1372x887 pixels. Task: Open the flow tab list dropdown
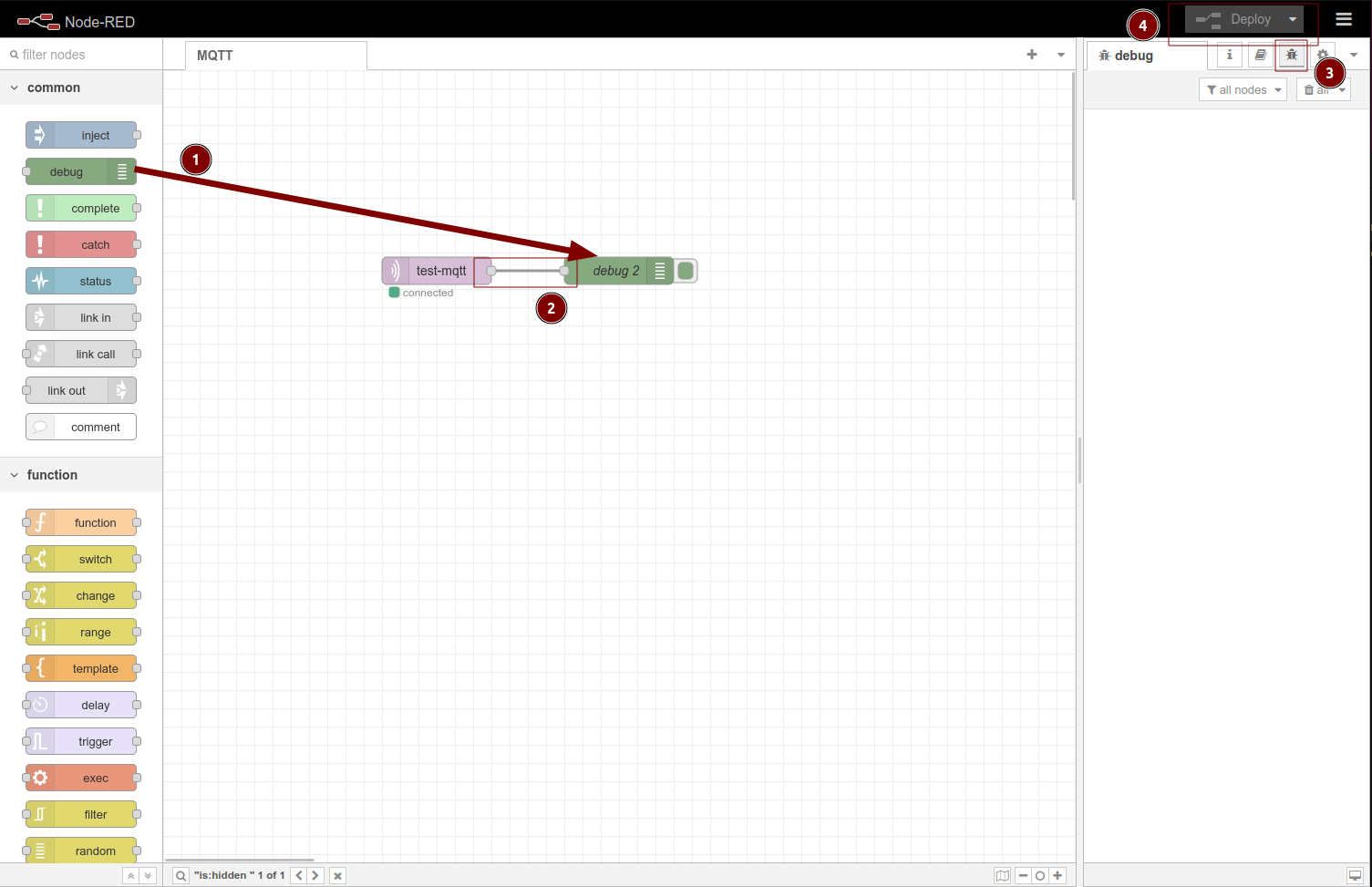(1060, 55)
